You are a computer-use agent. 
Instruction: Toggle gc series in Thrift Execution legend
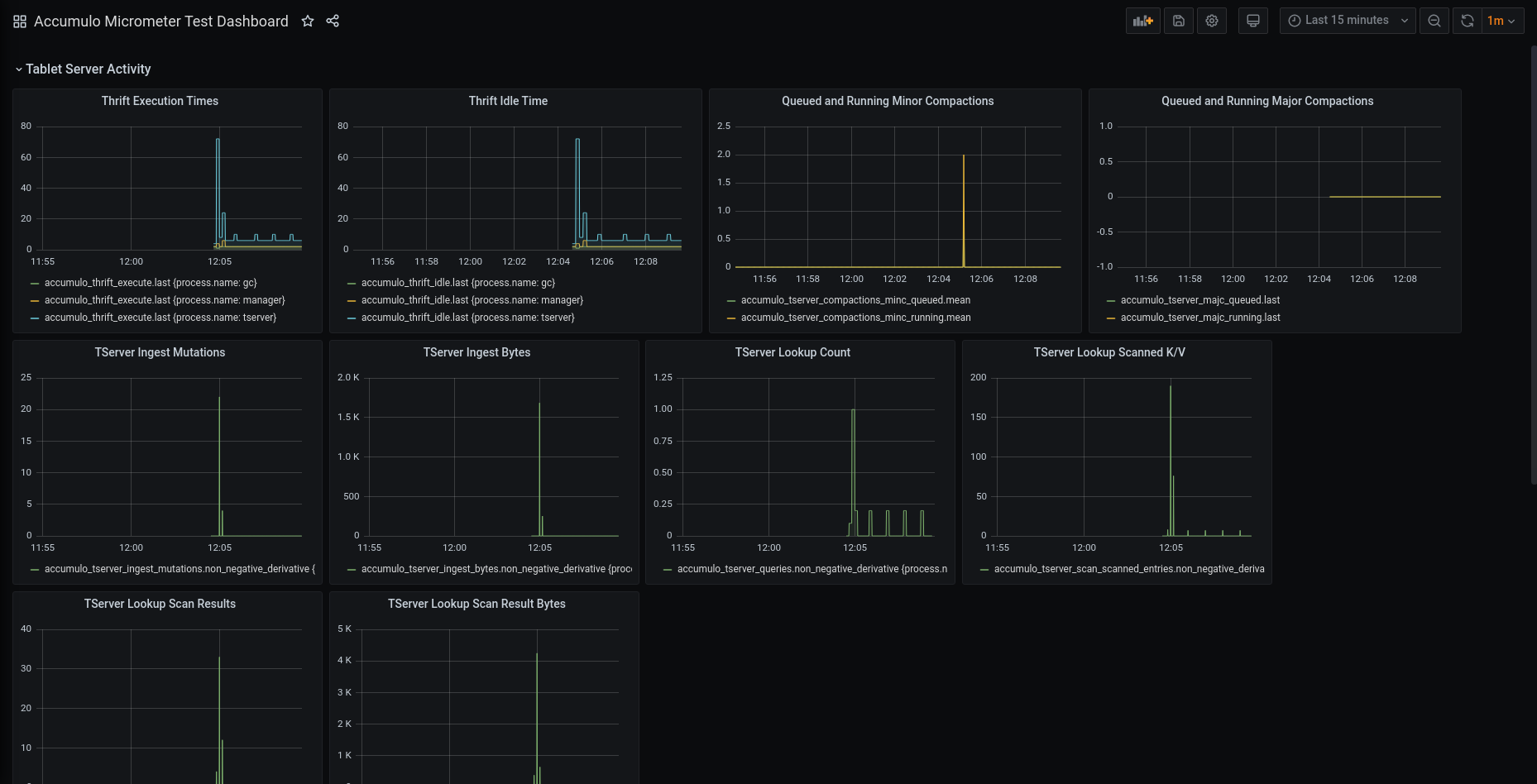click(x=150, y=283)
